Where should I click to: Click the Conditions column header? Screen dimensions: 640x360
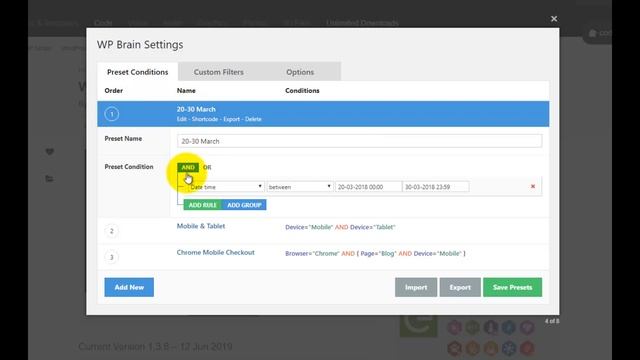(x=302, y=91)
